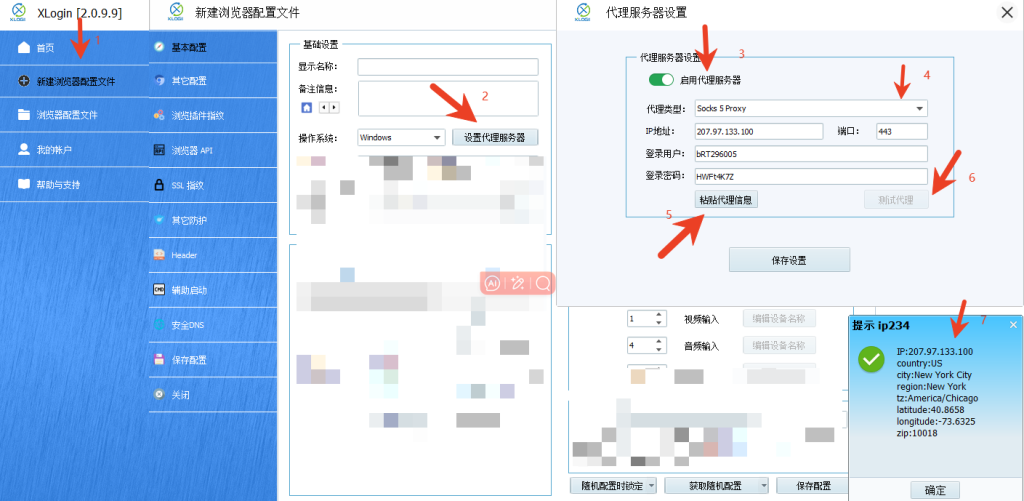
Task: Close the 提示 ip234 popup
Action: click(1013, 324)
